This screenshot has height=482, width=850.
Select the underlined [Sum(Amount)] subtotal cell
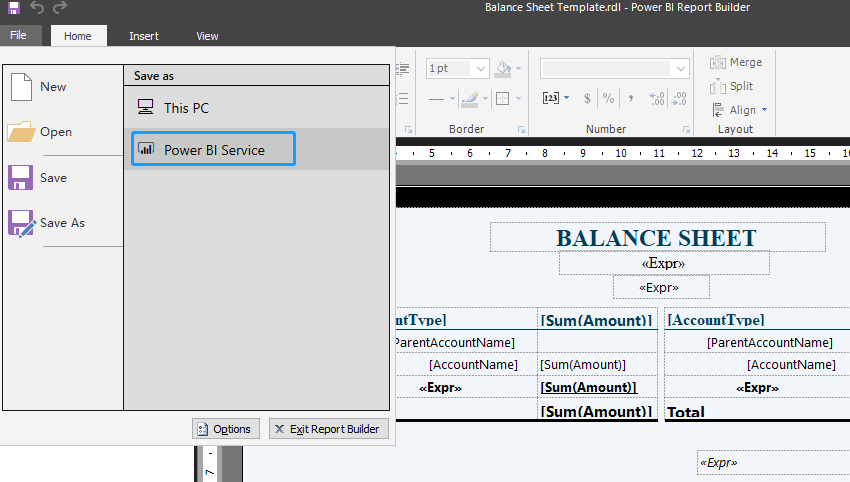pyautogui.click(x=597, y=387)
